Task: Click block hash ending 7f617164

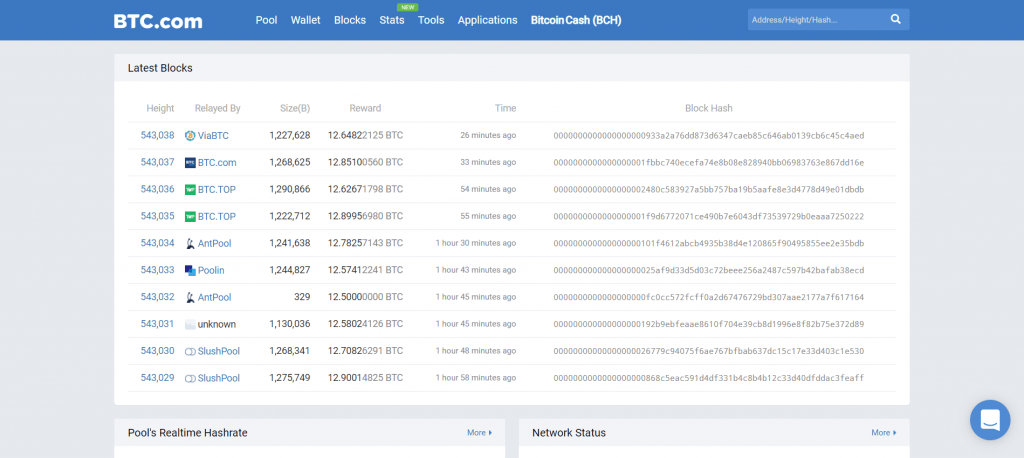Action: click(x=709, y=297)
